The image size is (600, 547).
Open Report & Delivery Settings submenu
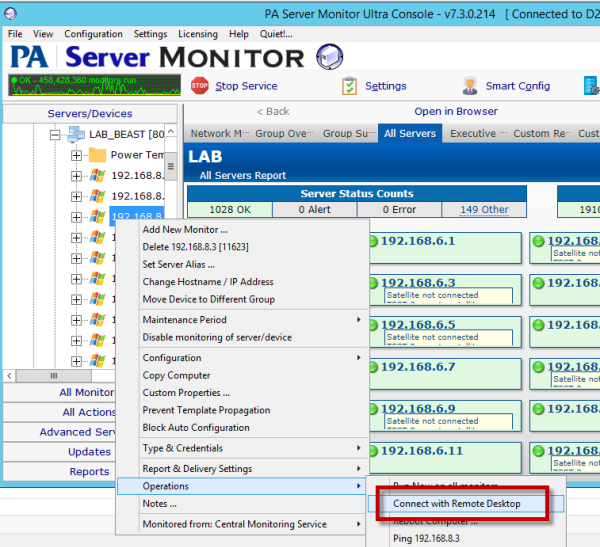[x=251, y=469]
